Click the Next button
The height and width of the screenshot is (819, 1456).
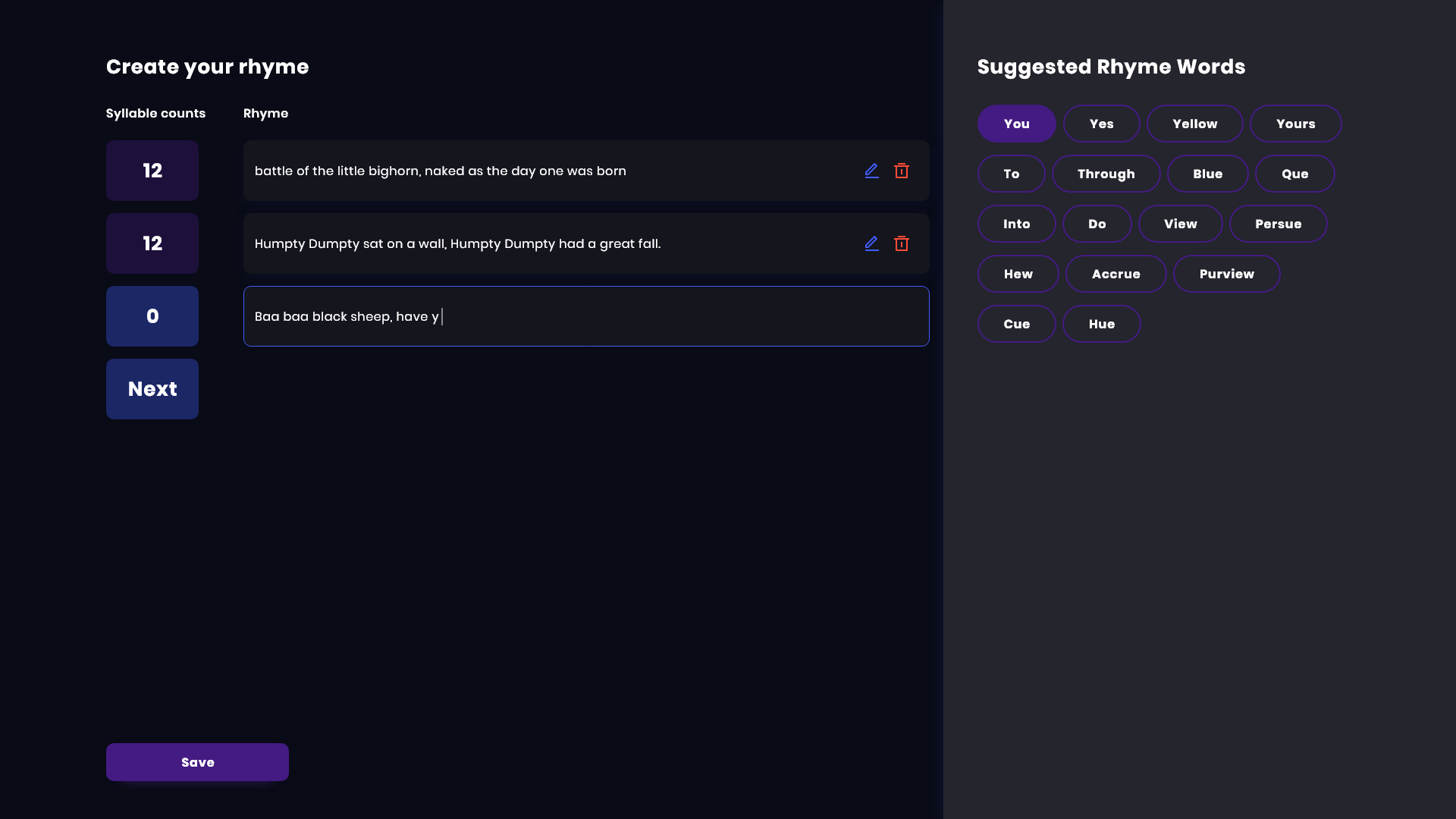[152, 389]
